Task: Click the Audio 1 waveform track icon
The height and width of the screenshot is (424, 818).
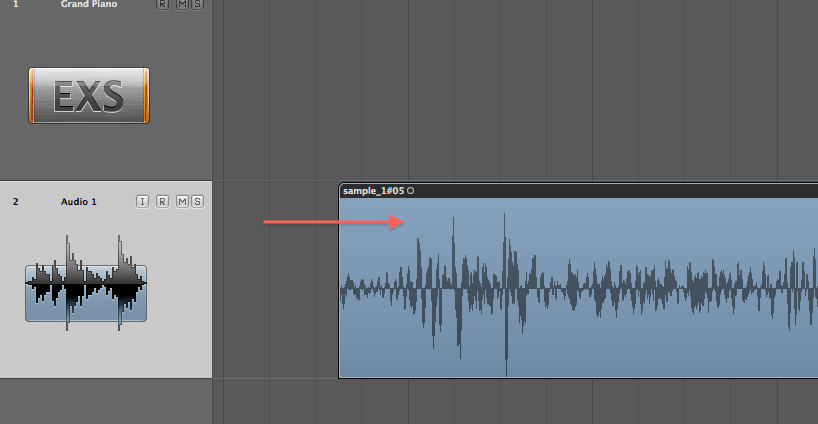Action: click(x=86, y=292)
